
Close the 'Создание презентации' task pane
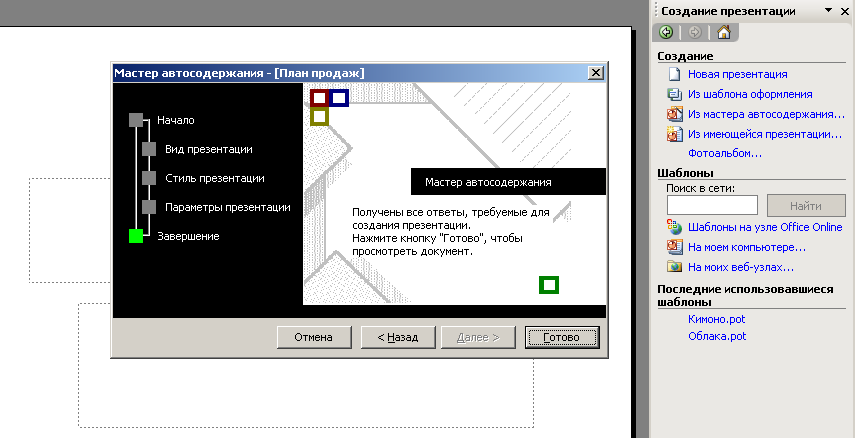click(845, 11)
